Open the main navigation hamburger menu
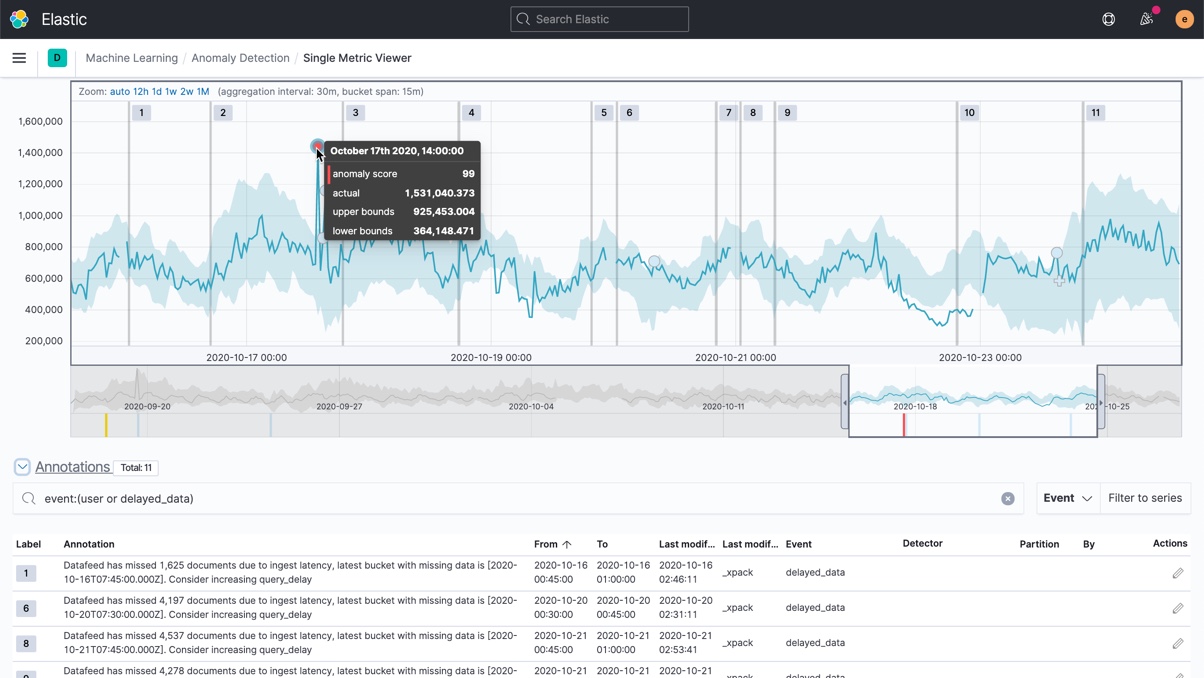Image resolution: width=1204 pixels, height=678 pixels. coord(18,57)
